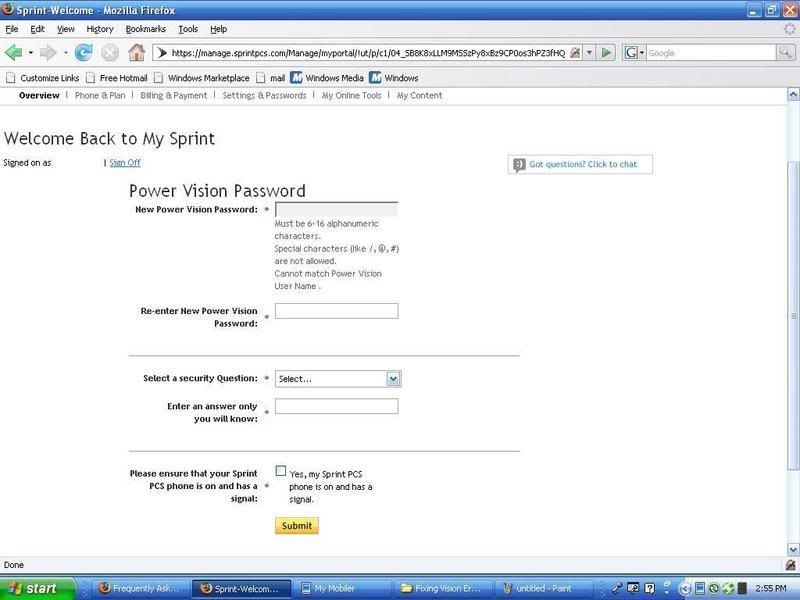Click the grey Forward arrow button
Image resolution: width=800 pixels, height=600 pixels.
[48, 52]
